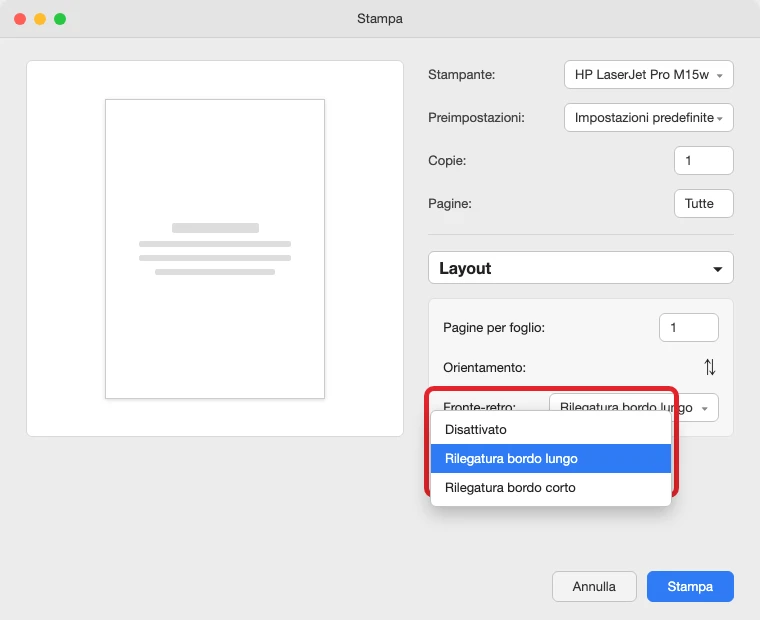Viewport: 760px width, 620px height.
Task: Click the Copie number field
Action: 703,160
